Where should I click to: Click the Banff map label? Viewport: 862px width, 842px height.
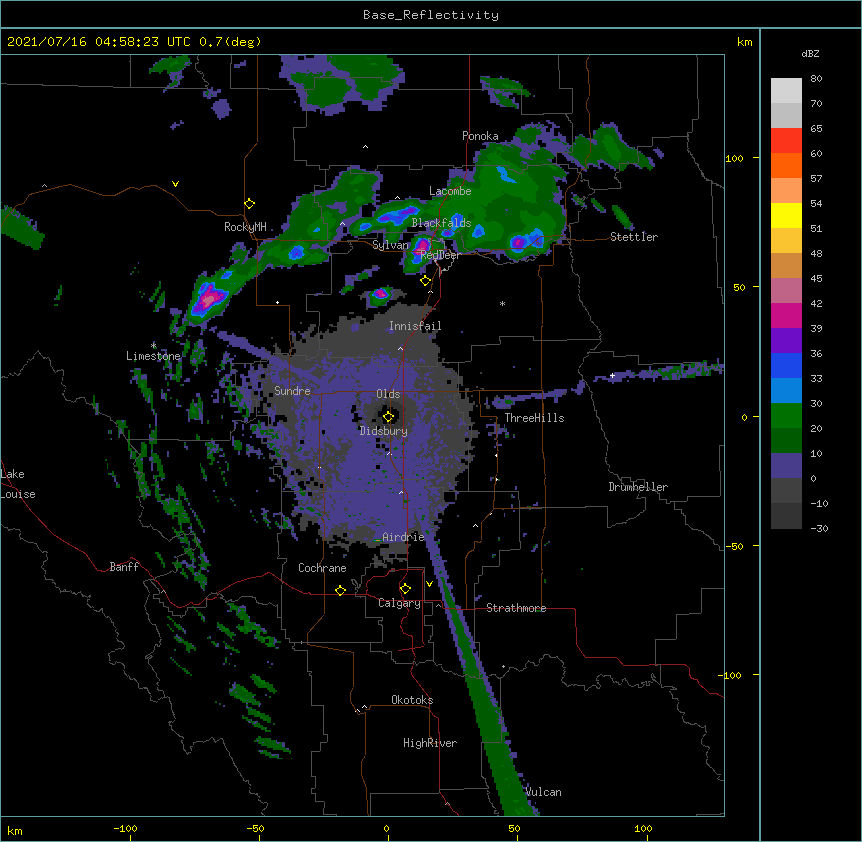[124, 567]
